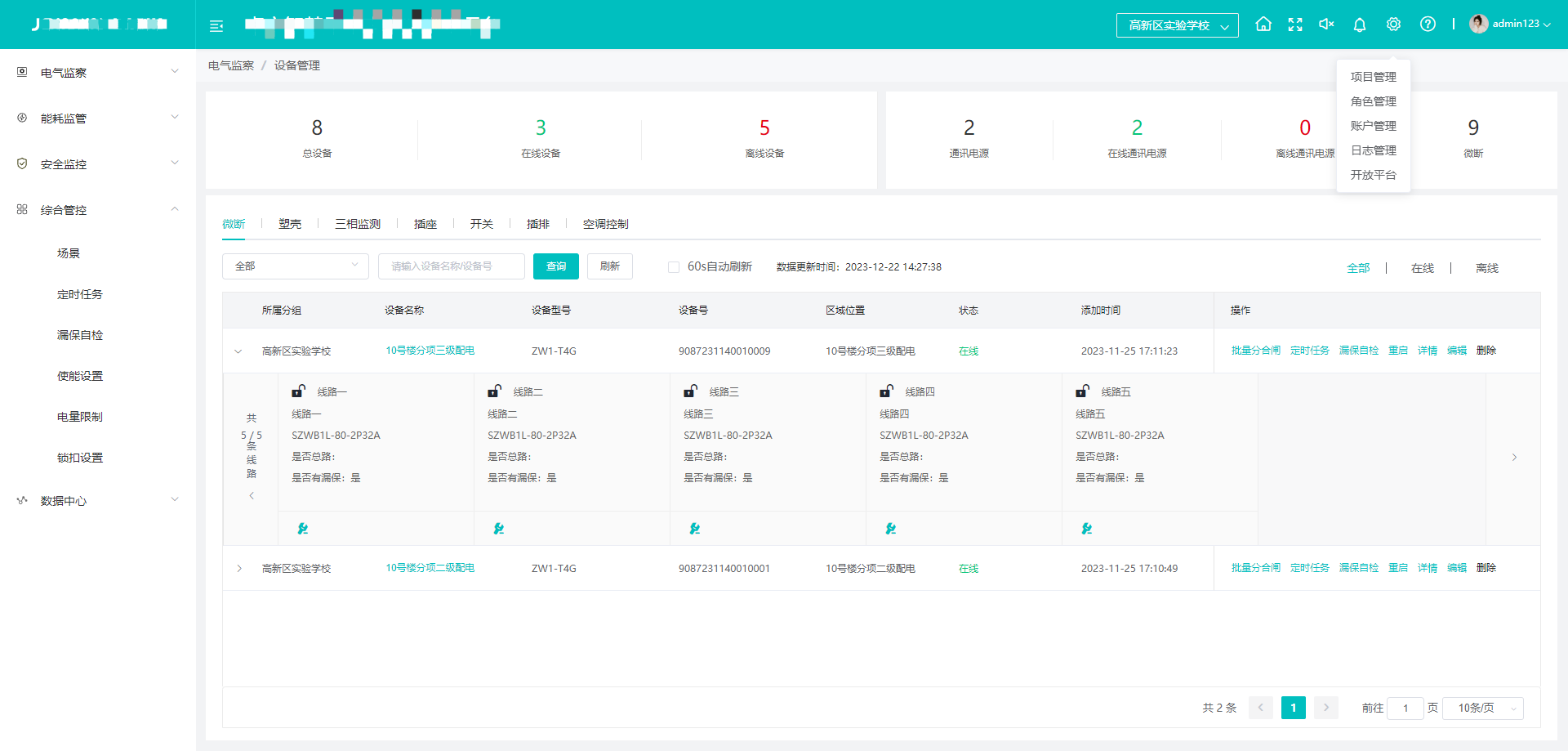The width and height of the screenshot is (1568, 751).
Task: Click the 查询 search button
Action: click(x=556, y=266)
